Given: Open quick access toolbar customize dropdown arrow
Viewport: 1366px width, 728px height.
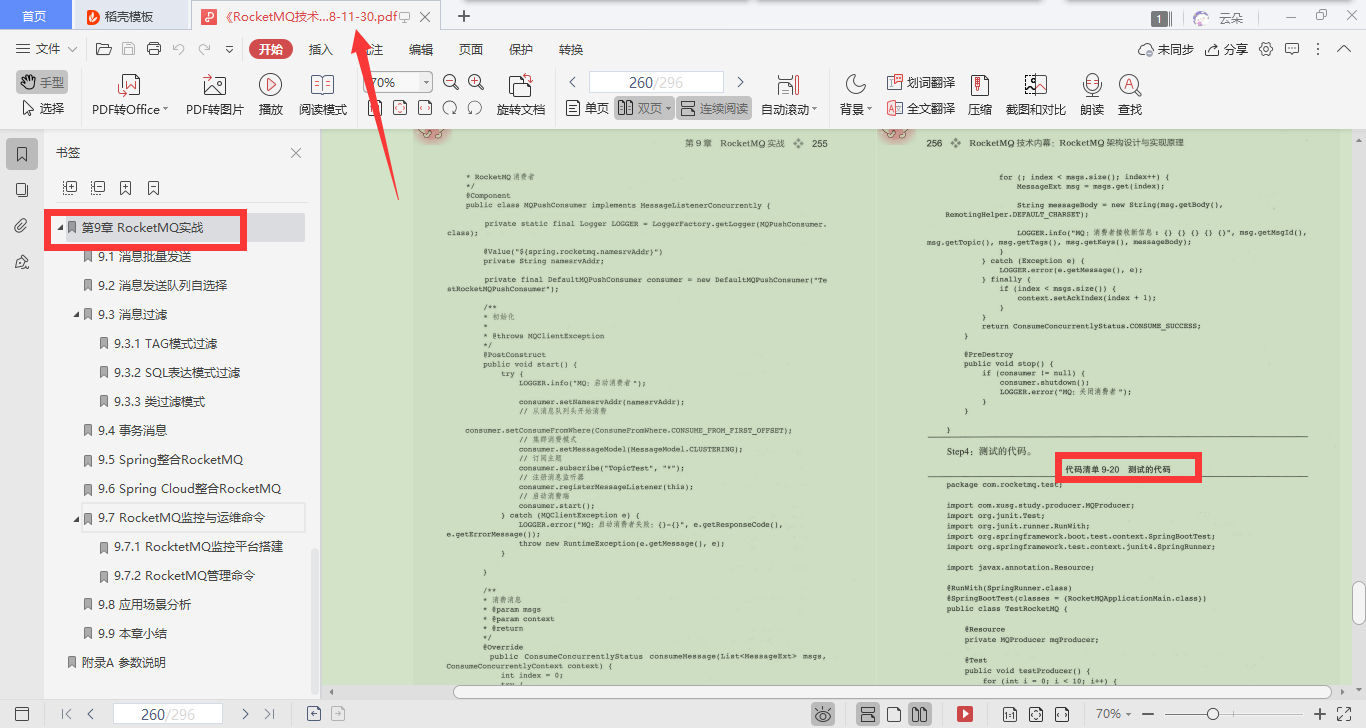Looking at the screenshot, I should point(229,49).
